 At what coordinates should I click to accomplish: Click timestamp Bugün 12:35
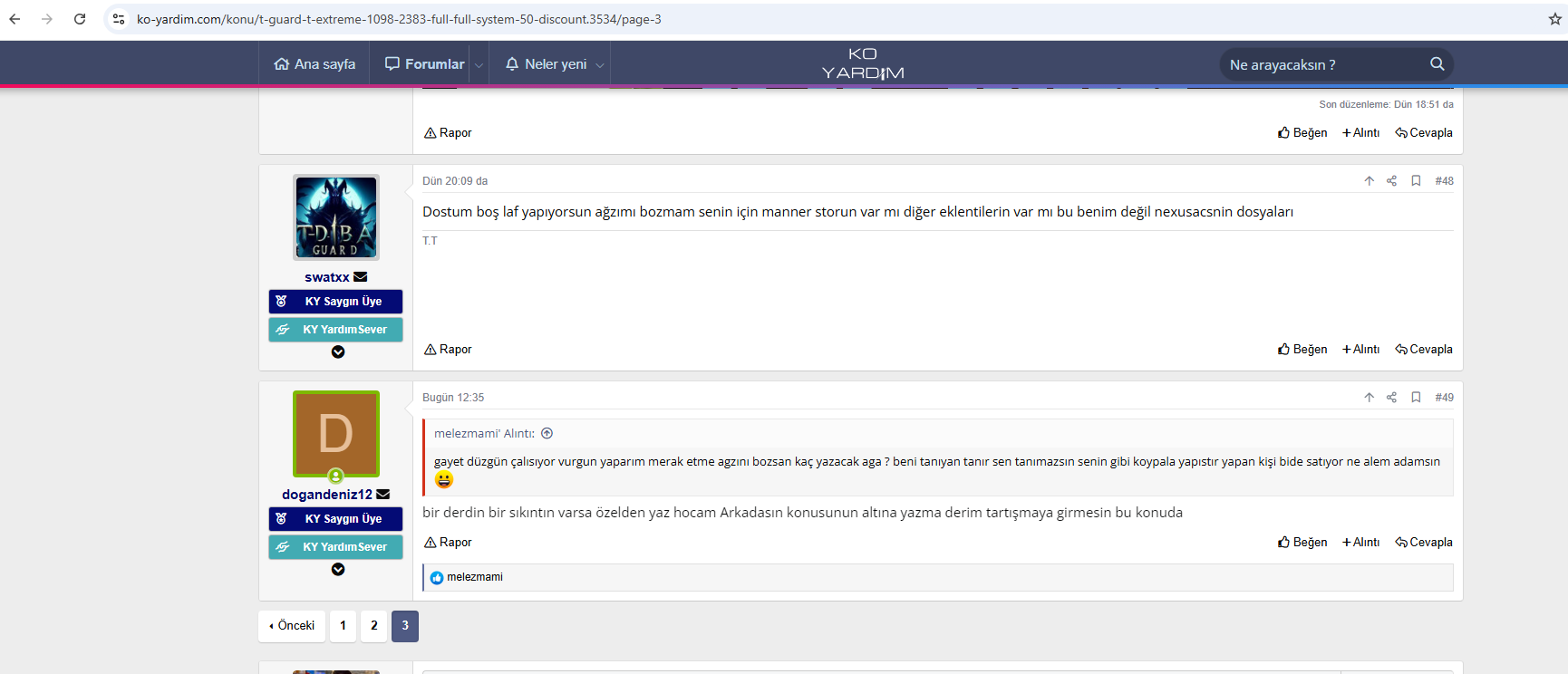pos(453,398)
